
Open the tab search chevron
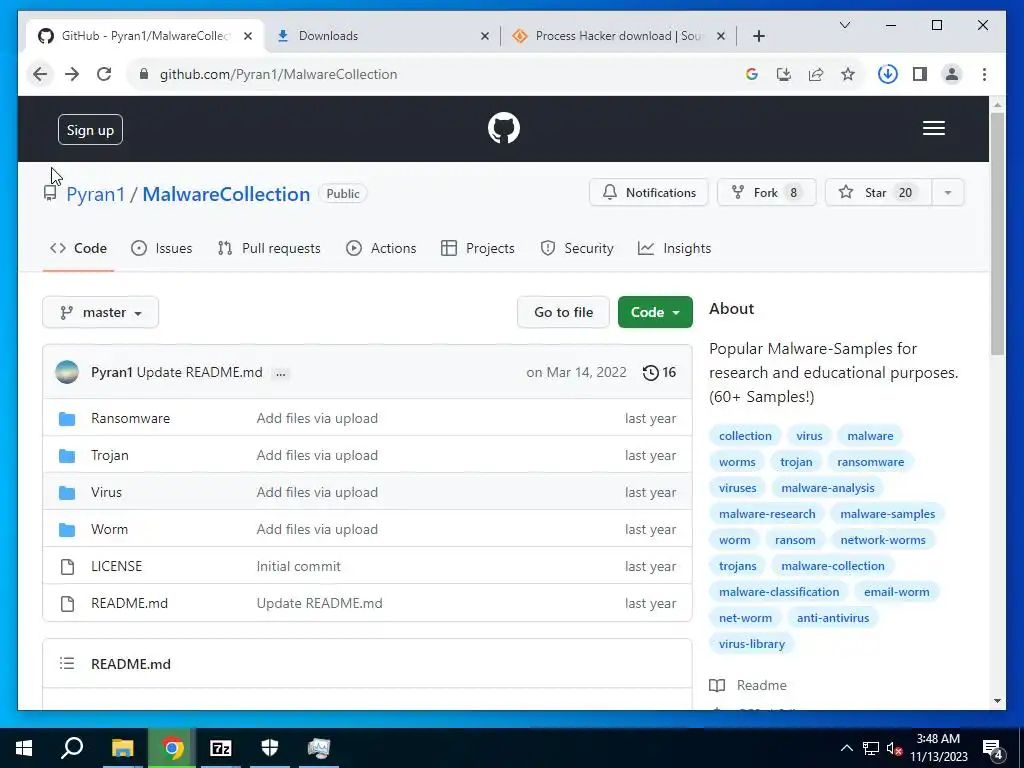click(x=844, y=25)
